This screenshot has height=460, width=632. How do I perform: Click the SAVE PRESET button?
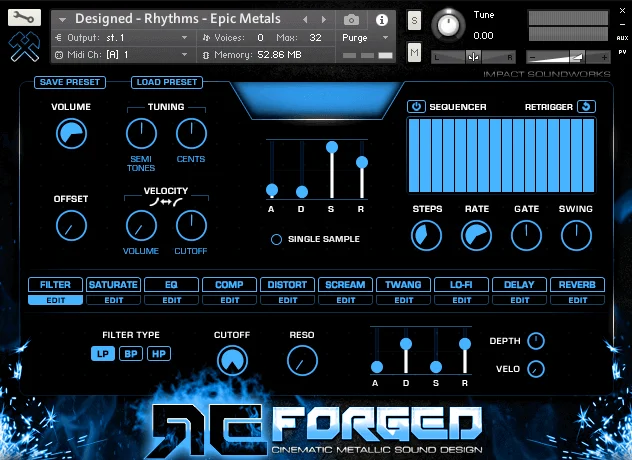[x=70, y=82]
